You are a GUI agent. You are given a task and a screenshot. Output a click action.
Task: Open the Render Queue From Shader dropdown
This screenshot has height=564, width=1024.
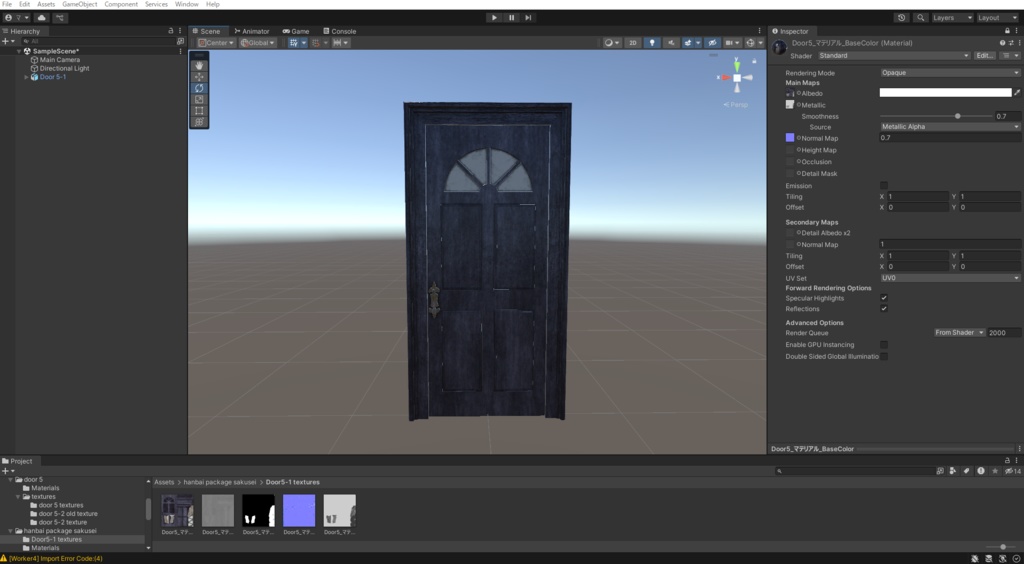point(959,332)
